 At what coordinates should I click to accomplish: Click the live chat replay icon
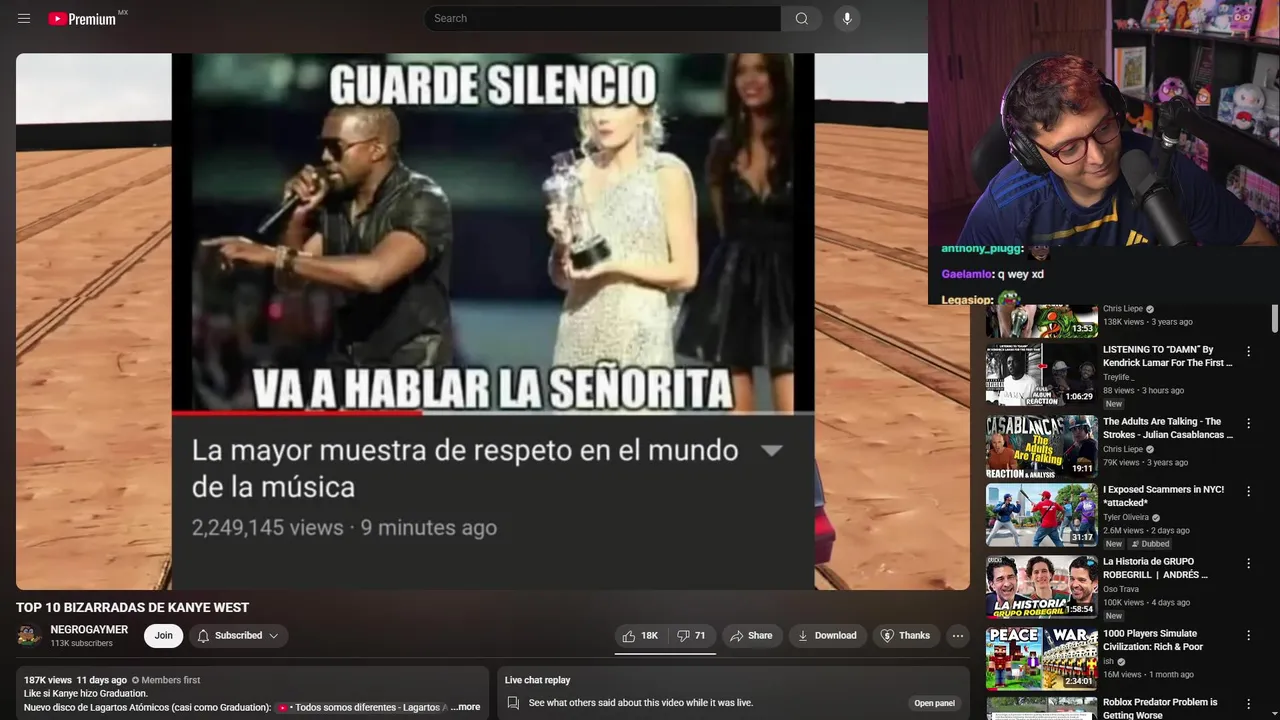tap(513, 703)
